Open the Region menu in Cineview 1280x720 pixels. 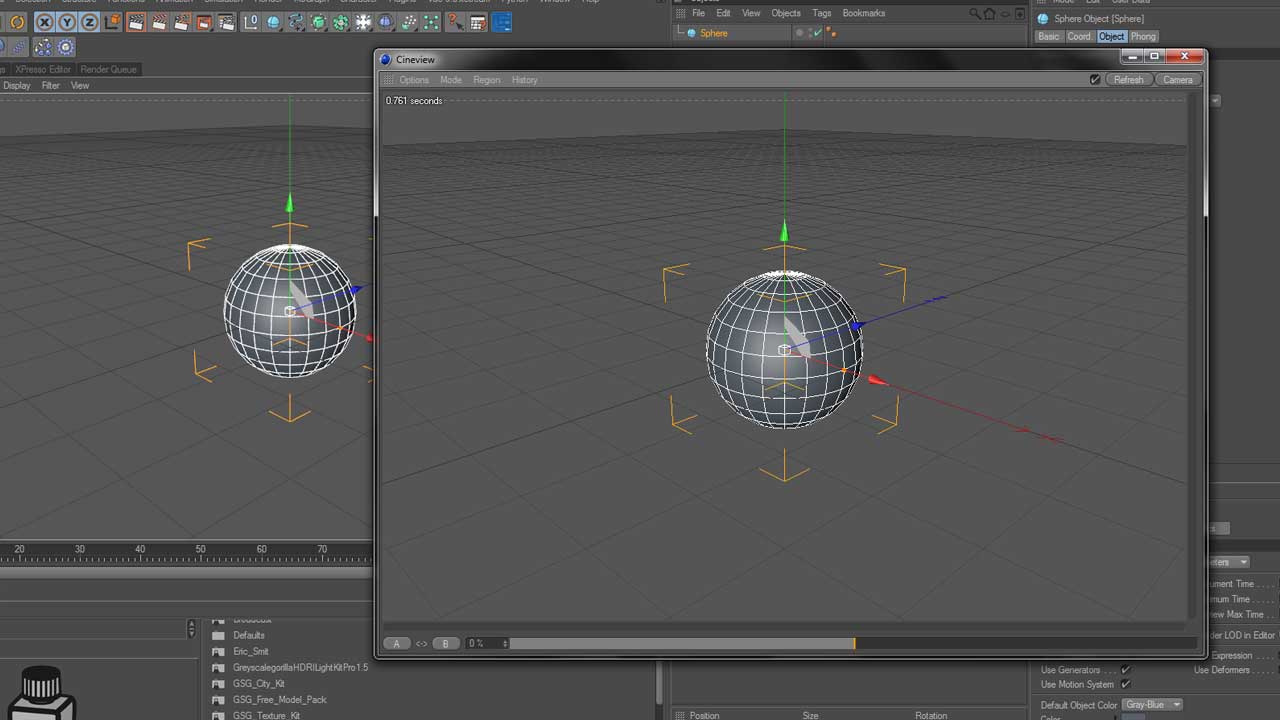(x=487, y=80)
